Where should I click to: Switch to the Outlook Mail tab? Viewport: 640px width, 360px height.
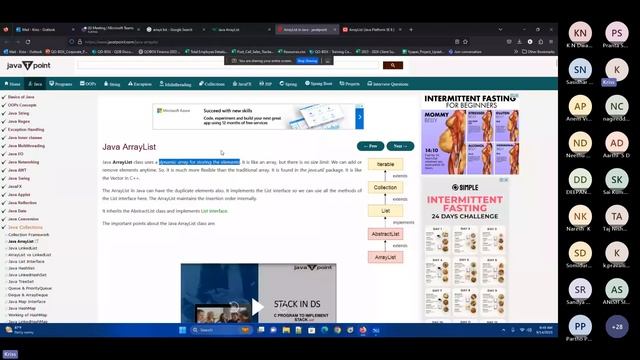[x=44, y=29]
